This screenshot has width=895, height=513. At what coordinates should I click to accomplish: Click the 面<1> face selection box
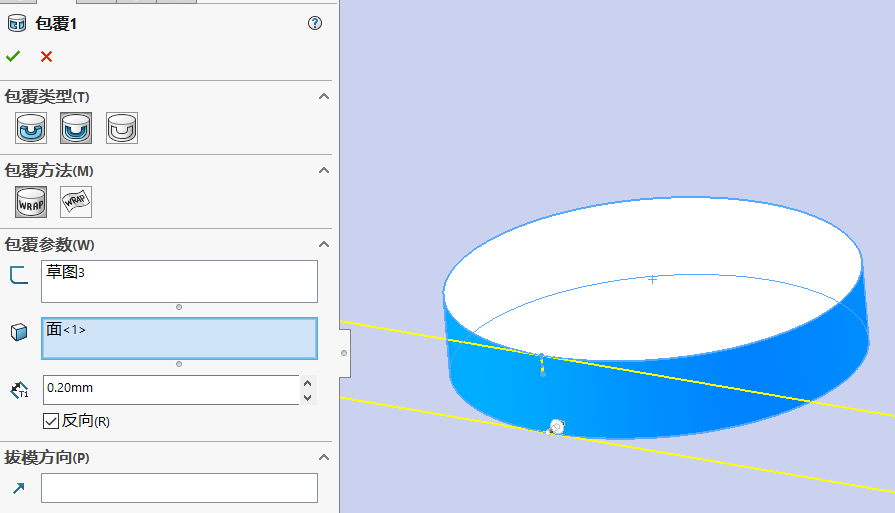[x=179, y=338]
